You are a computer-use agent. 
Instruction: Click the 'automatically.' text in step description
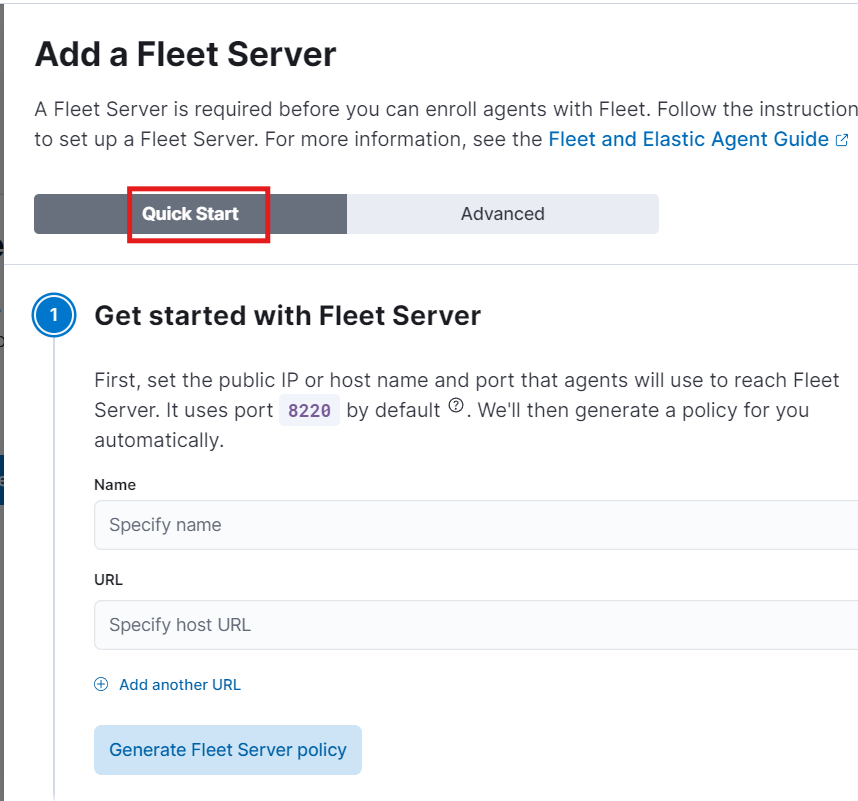tap(159, 440)
